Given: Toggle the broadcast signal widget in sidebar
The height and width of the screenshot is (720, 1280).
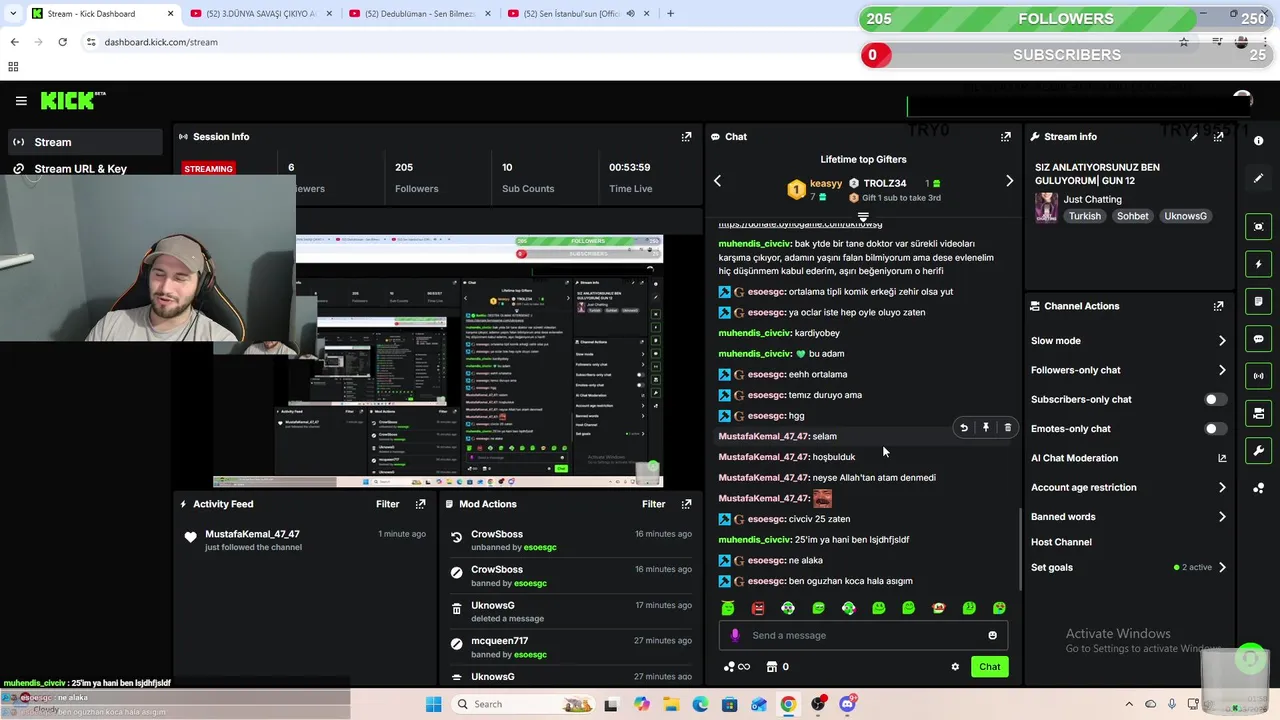Looking at the screenshot, I should [1258, 376].
